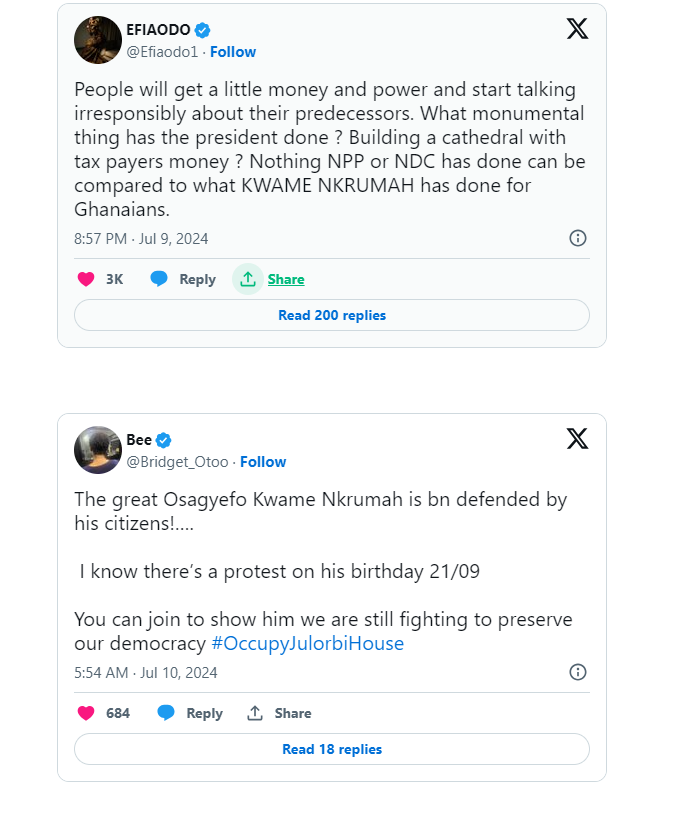Follow the @Bridget_Otoo account
The image size is (693, 817).
click(x=263, y=462)
